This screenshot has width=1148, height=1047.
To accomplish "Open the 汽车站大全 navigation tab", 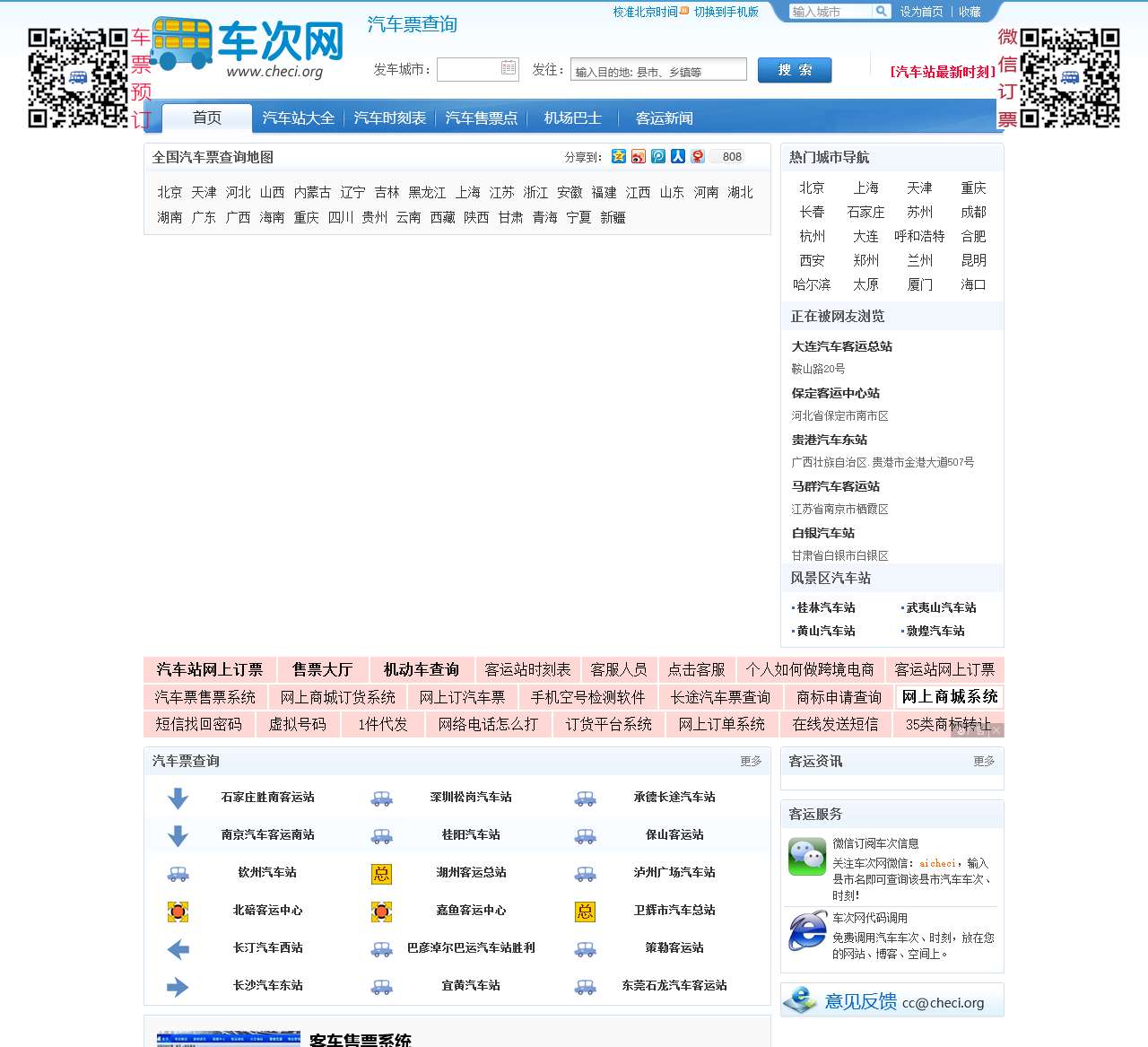I will click(299, 118).
